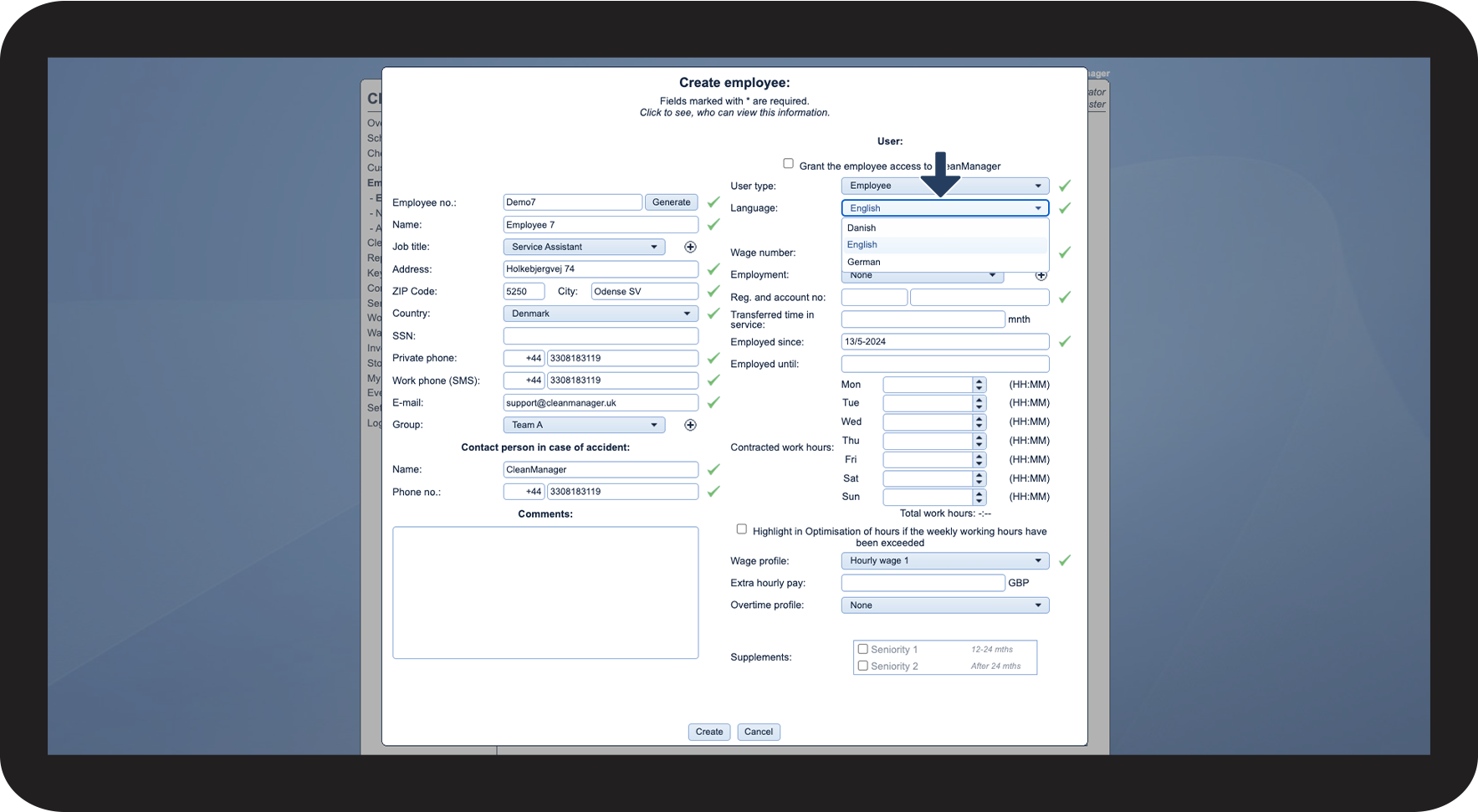Click the Generate employee number button
Image resolution: width=1478 pixels, height=812 pixels.
pos(672,202)
